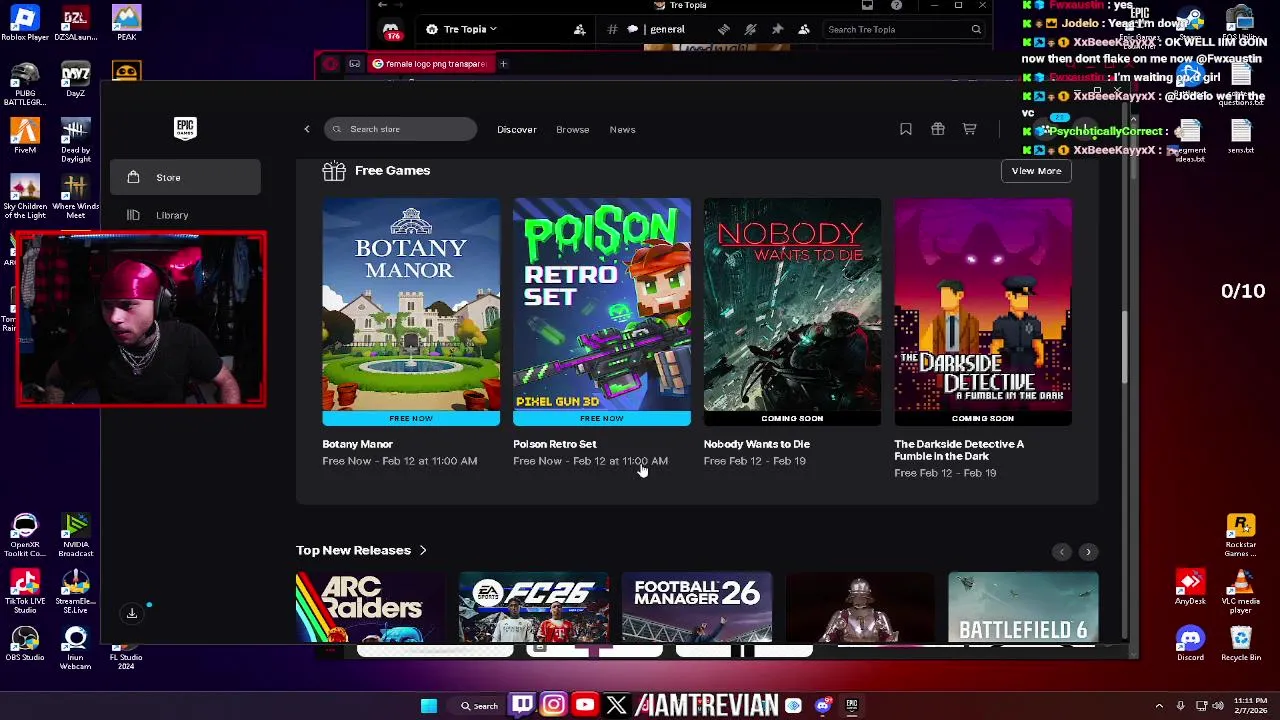Open the Discord desktop shortcut

(x=1190, y=644)
